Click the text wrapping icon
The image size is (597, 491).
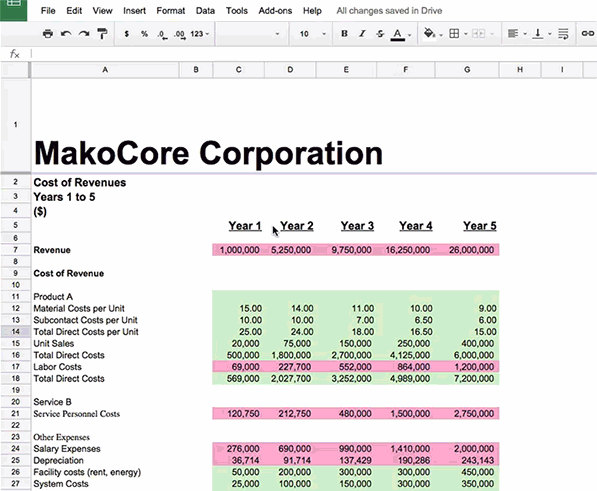tap(563, 34)
